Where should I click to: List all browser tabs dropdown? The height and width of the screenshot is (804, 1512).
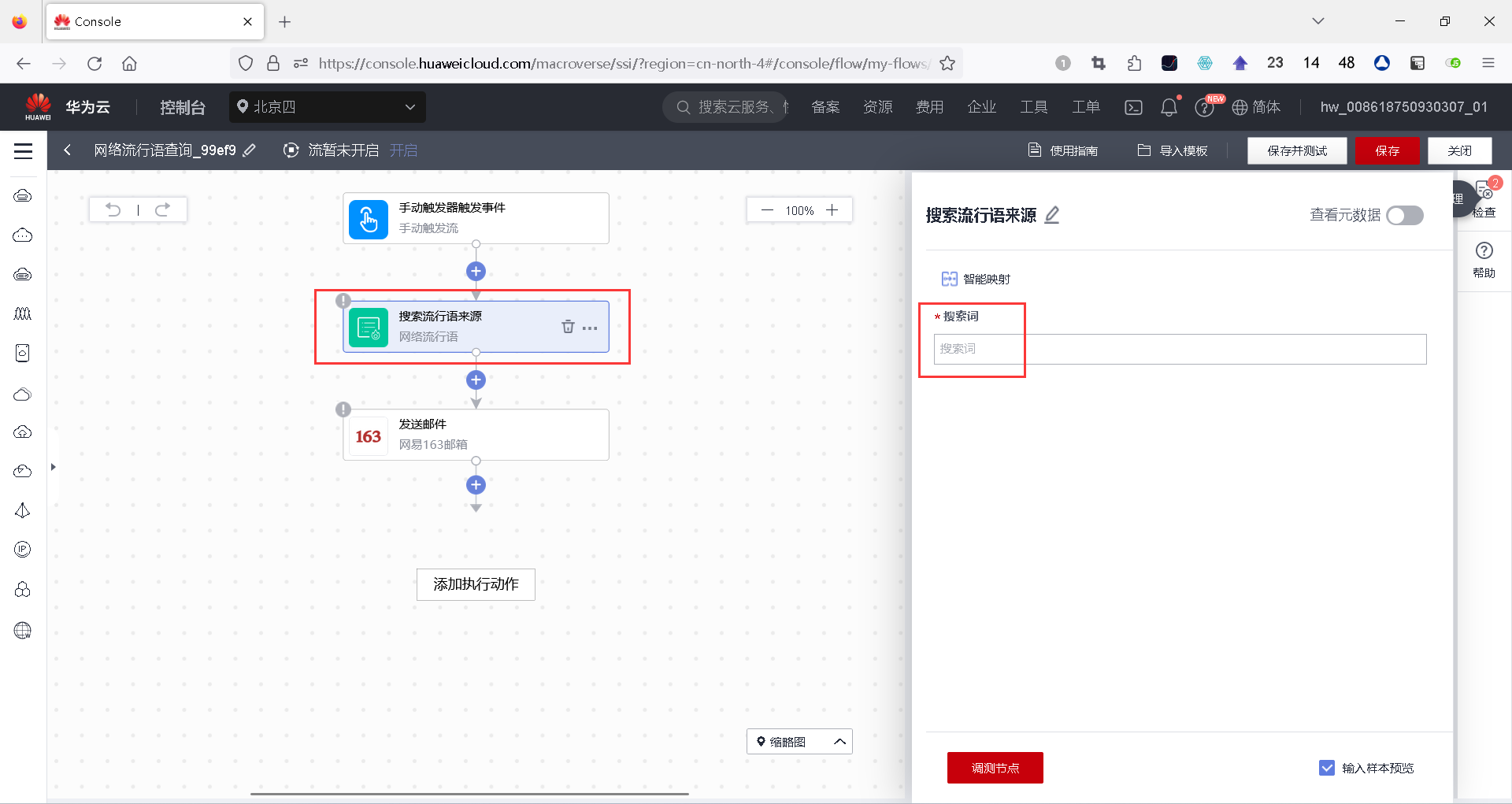(x=1318, y=21)
